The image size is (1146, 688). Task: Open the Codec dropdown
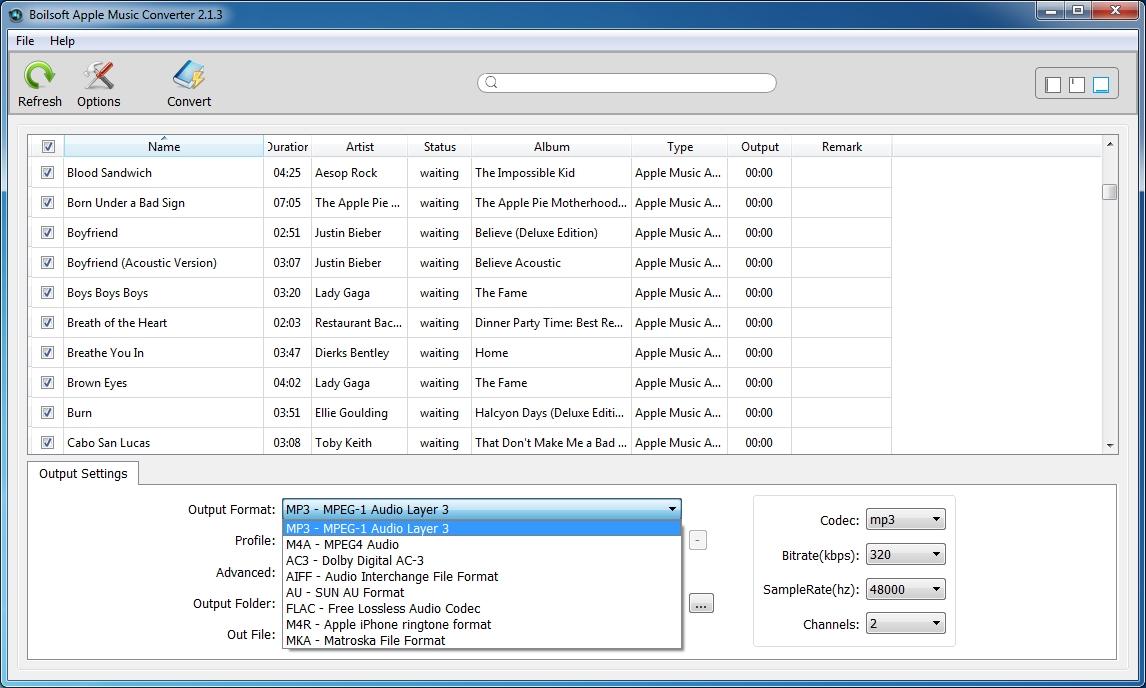906,519
